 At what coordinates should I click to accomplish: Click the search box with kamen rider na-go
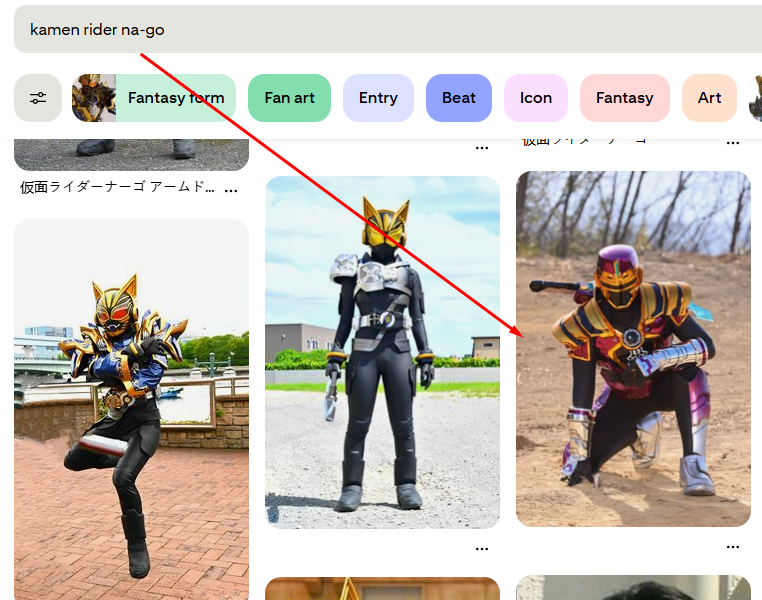click(x=388, y=30)
